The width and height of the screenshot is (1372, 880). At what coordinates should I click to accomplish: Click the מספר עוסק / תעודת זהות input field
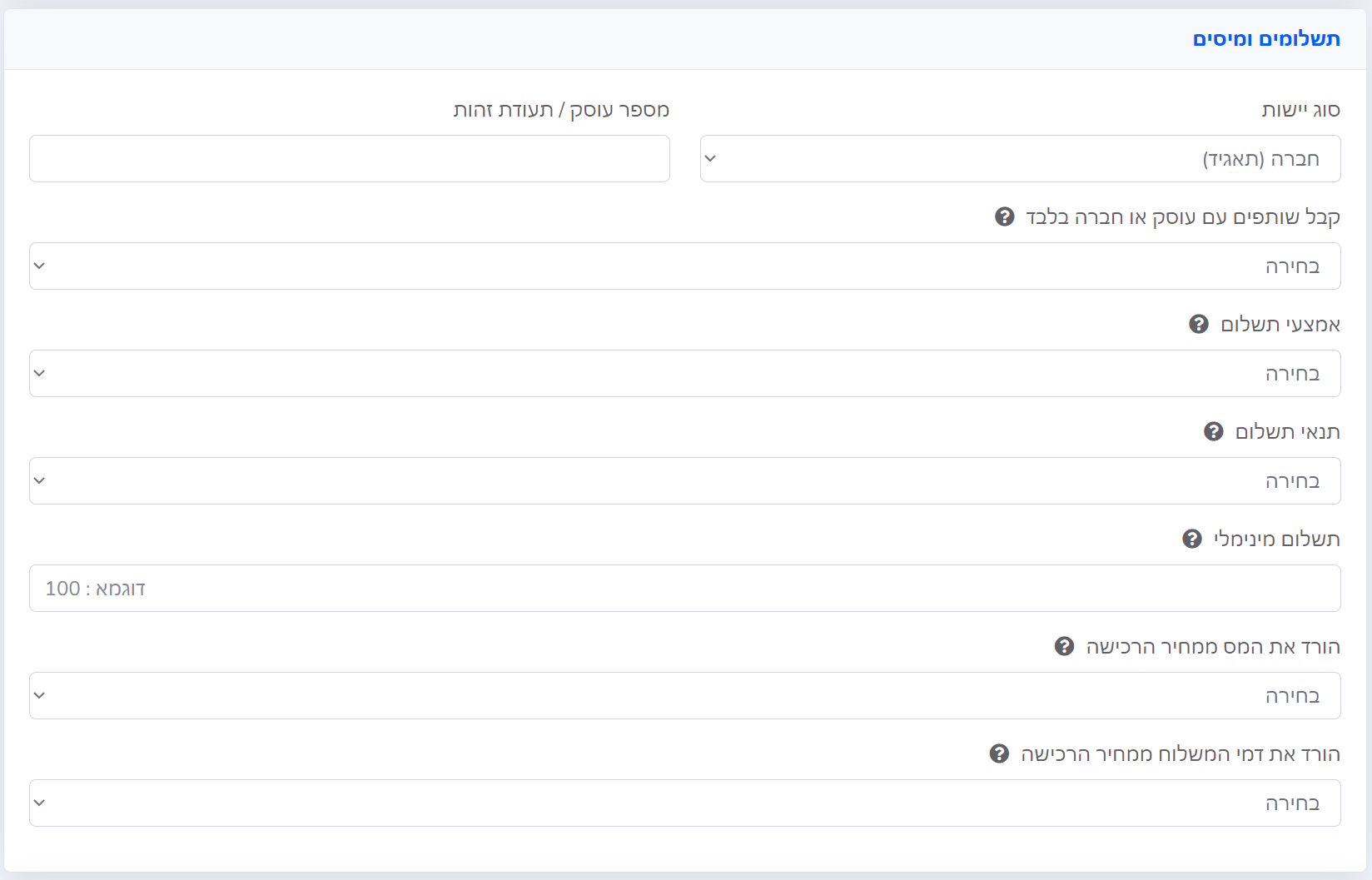[x=350, y=158]
